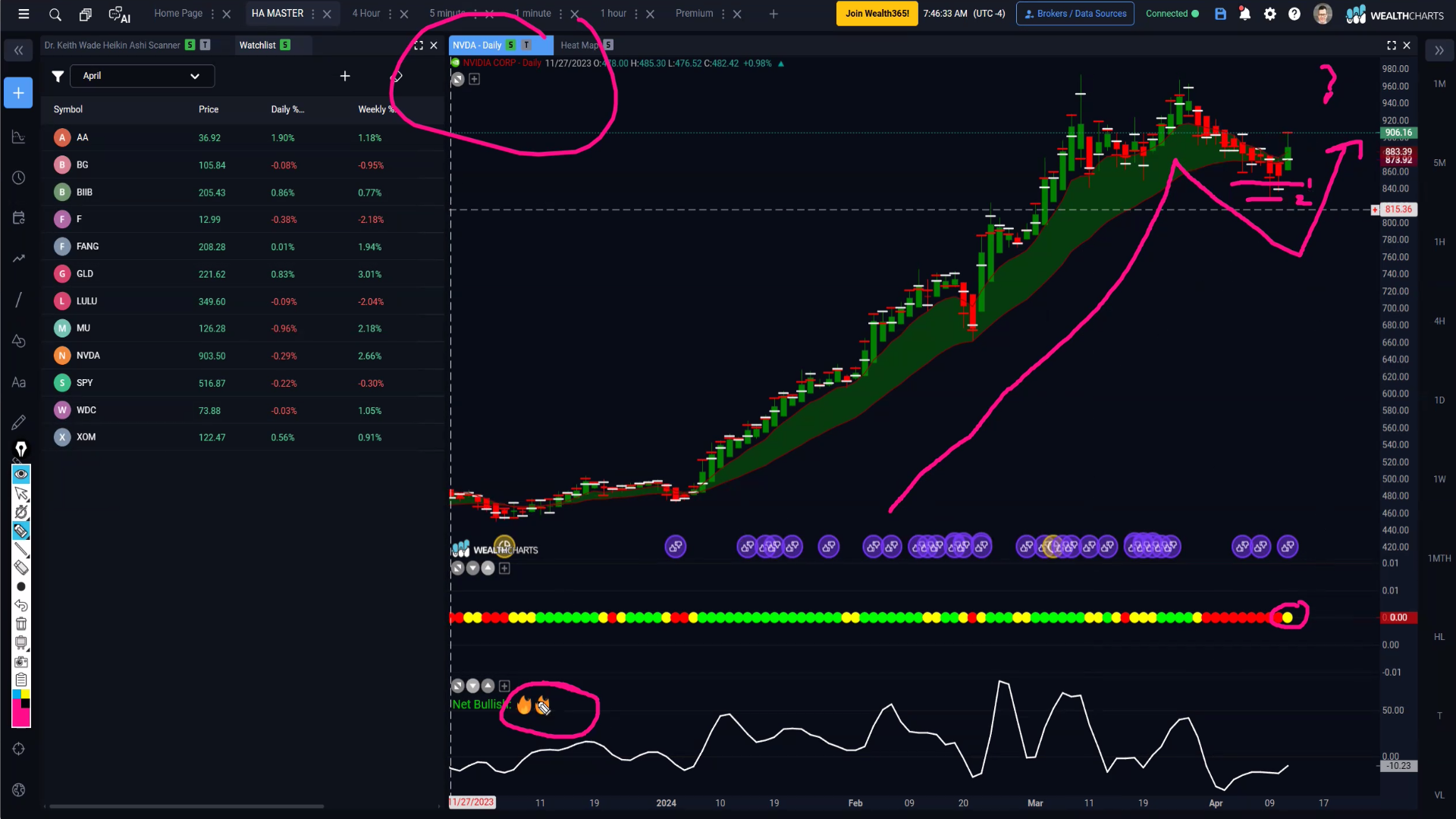This screenshot has height=819, width=1456.
Task: Switch to the 1 hour tab
Action: (613, 14)
